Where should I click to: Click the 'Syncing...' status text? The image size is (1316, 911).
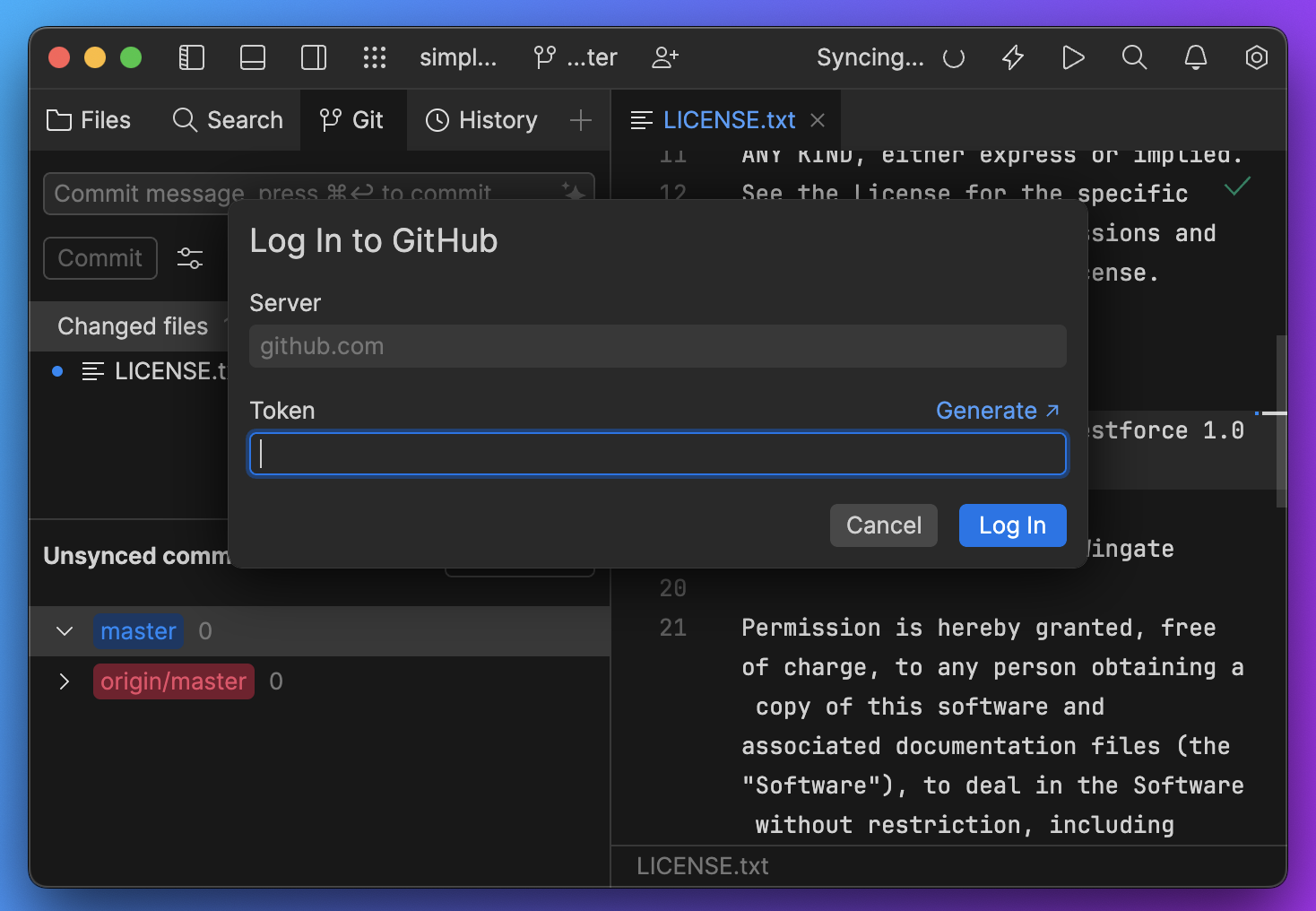(x=870, y=57)
